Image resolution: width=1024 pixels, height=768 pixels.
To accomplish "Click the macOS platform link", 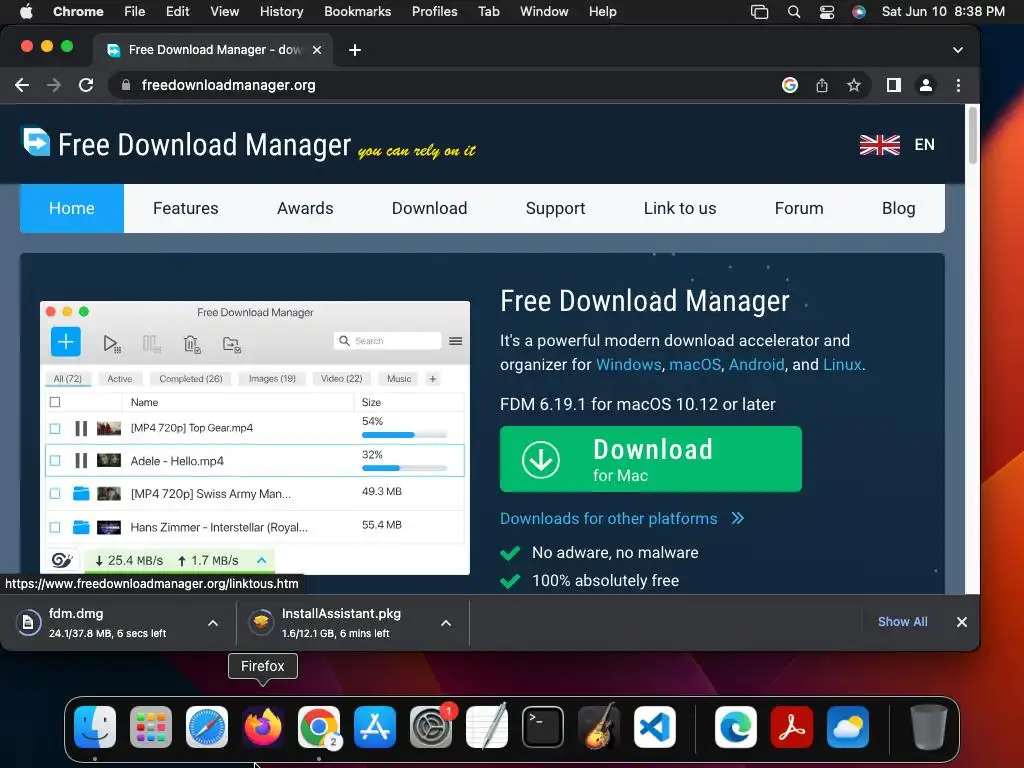I will pos(695,364).
